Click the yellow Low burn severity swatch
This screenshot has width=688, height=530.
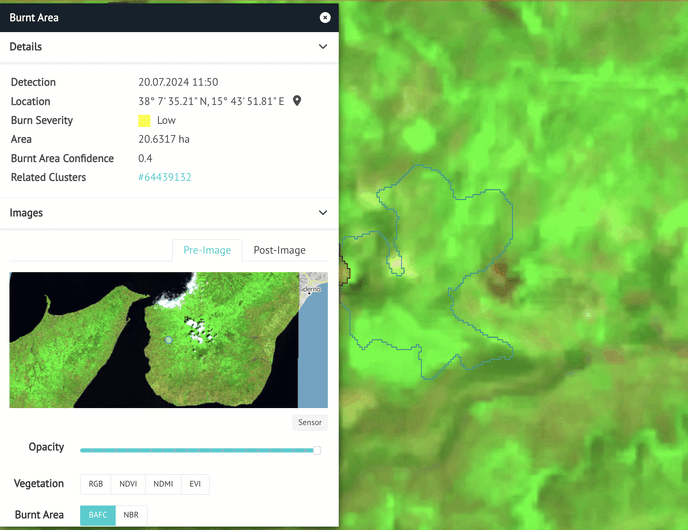click(x=144, y=121)
